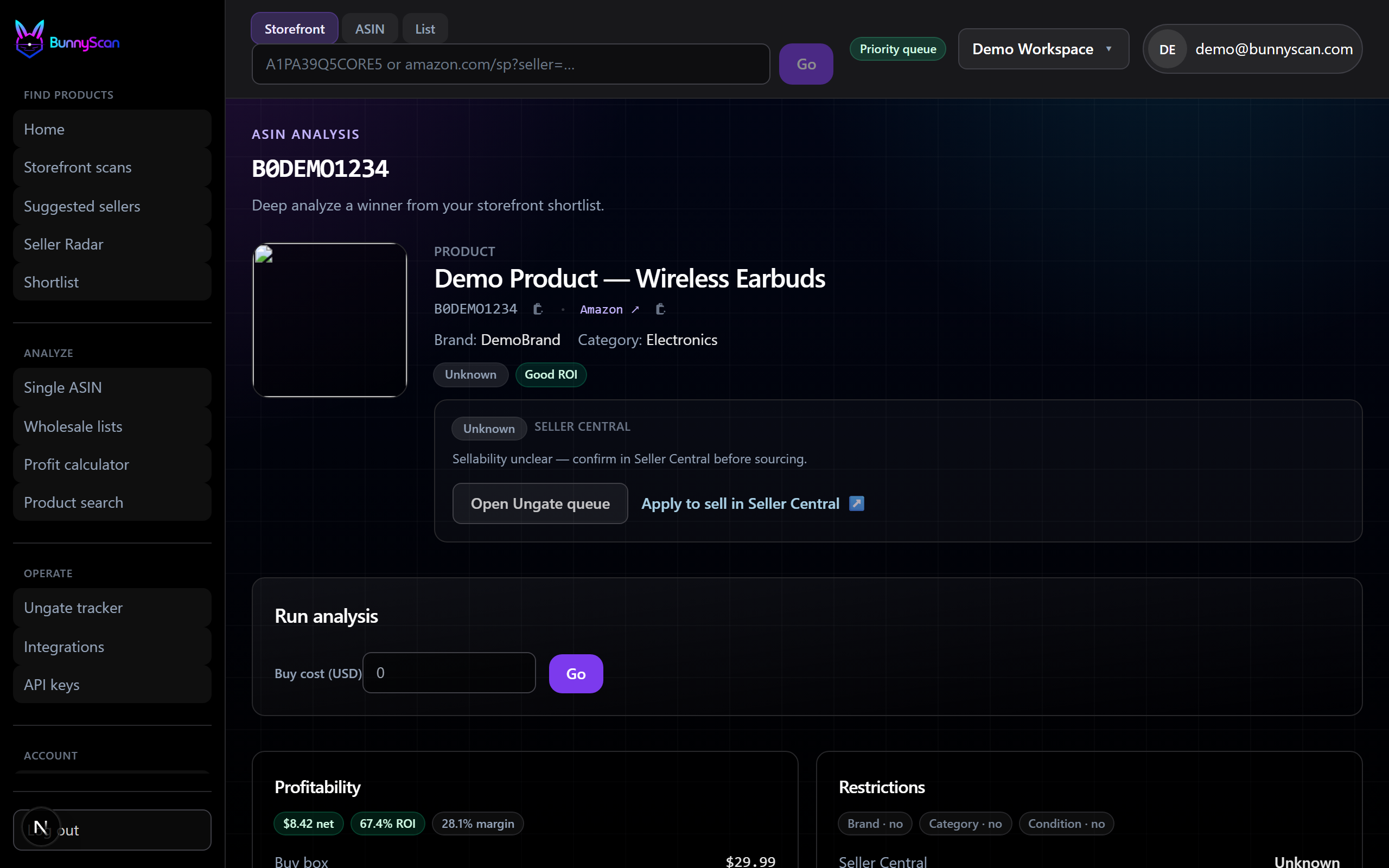The image size is (1389, 868).
Task: Click the DE avatar circle
Action: tap(1167, 49)
